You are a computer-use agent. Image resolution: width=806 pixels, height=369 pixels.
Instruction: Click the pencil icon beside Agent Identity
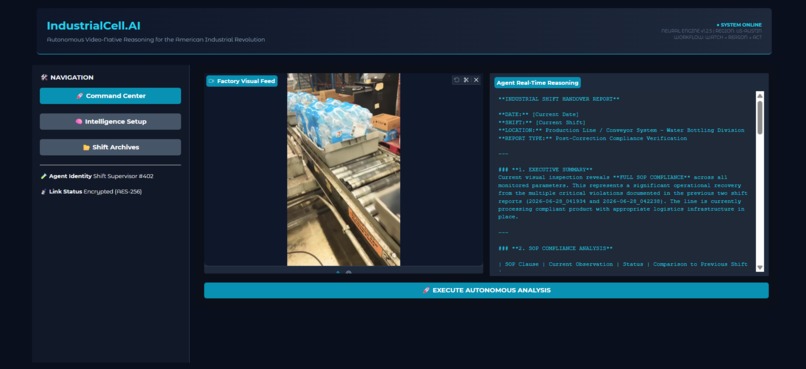point(44,176)
